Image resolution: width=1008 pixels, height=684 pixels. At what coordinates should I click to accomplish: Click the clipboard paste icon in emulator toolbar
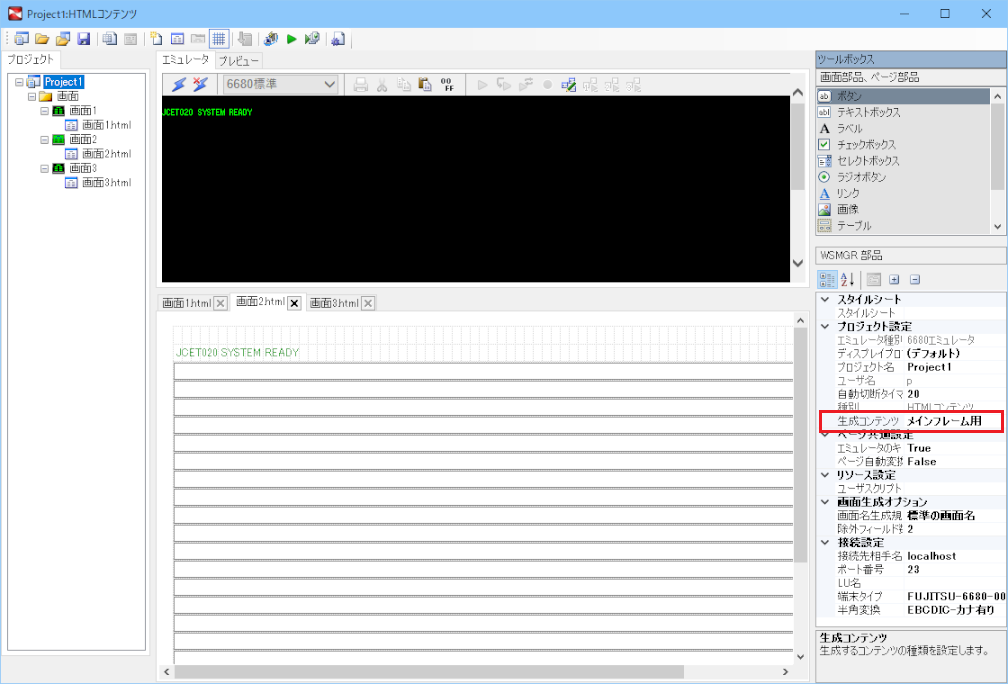pos(424,84)
